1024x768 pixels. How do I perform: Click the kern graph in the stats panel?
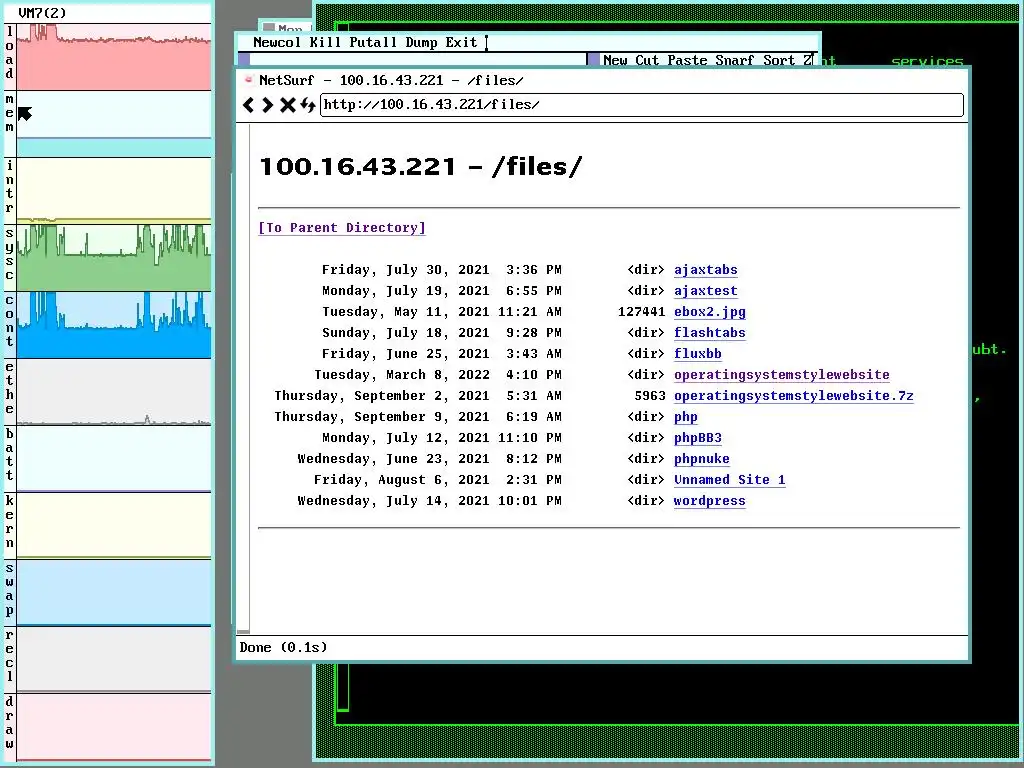pos(114,526)
